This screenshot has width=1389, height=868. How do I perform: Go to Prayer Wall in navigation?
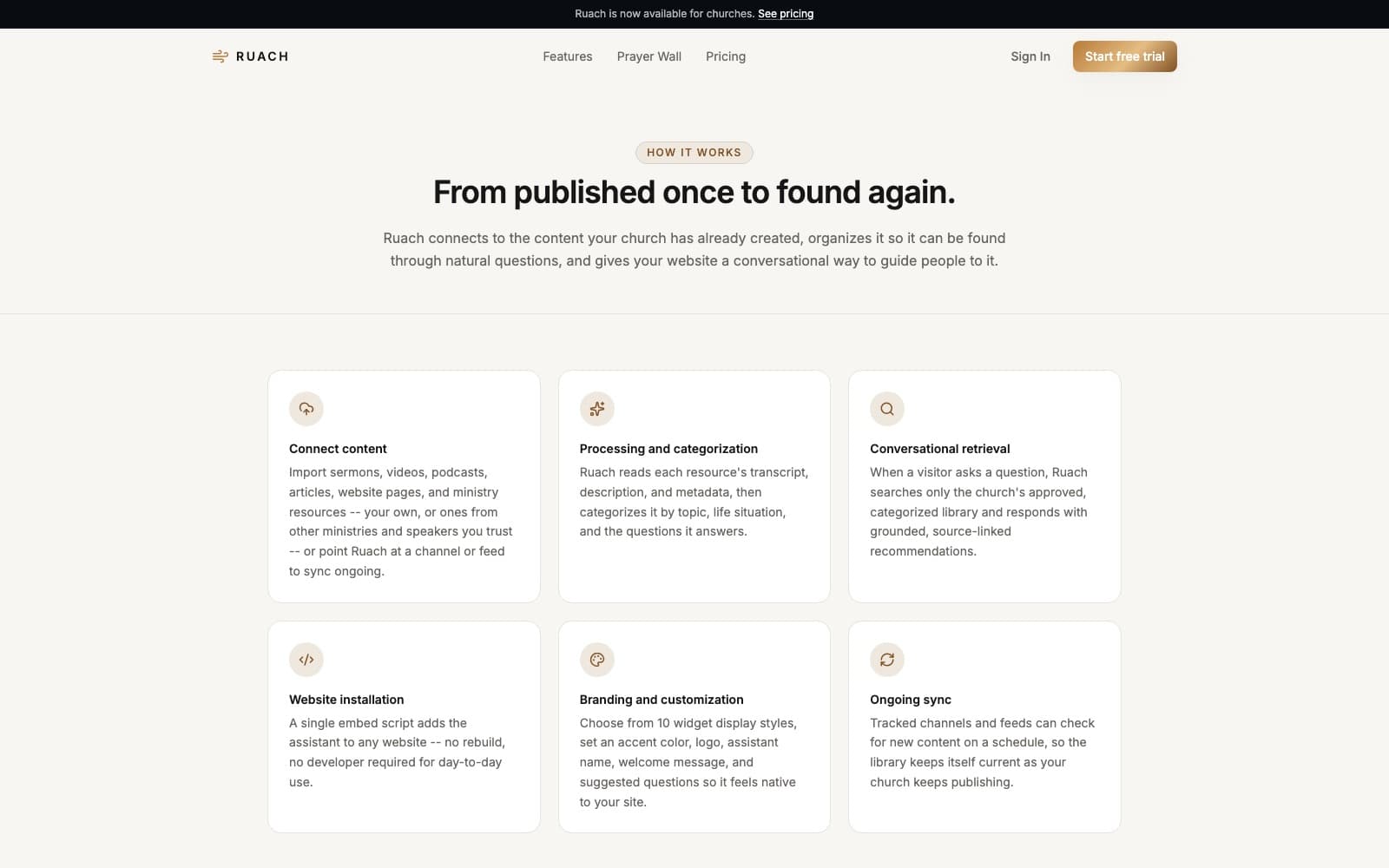[x=649, y=56]
